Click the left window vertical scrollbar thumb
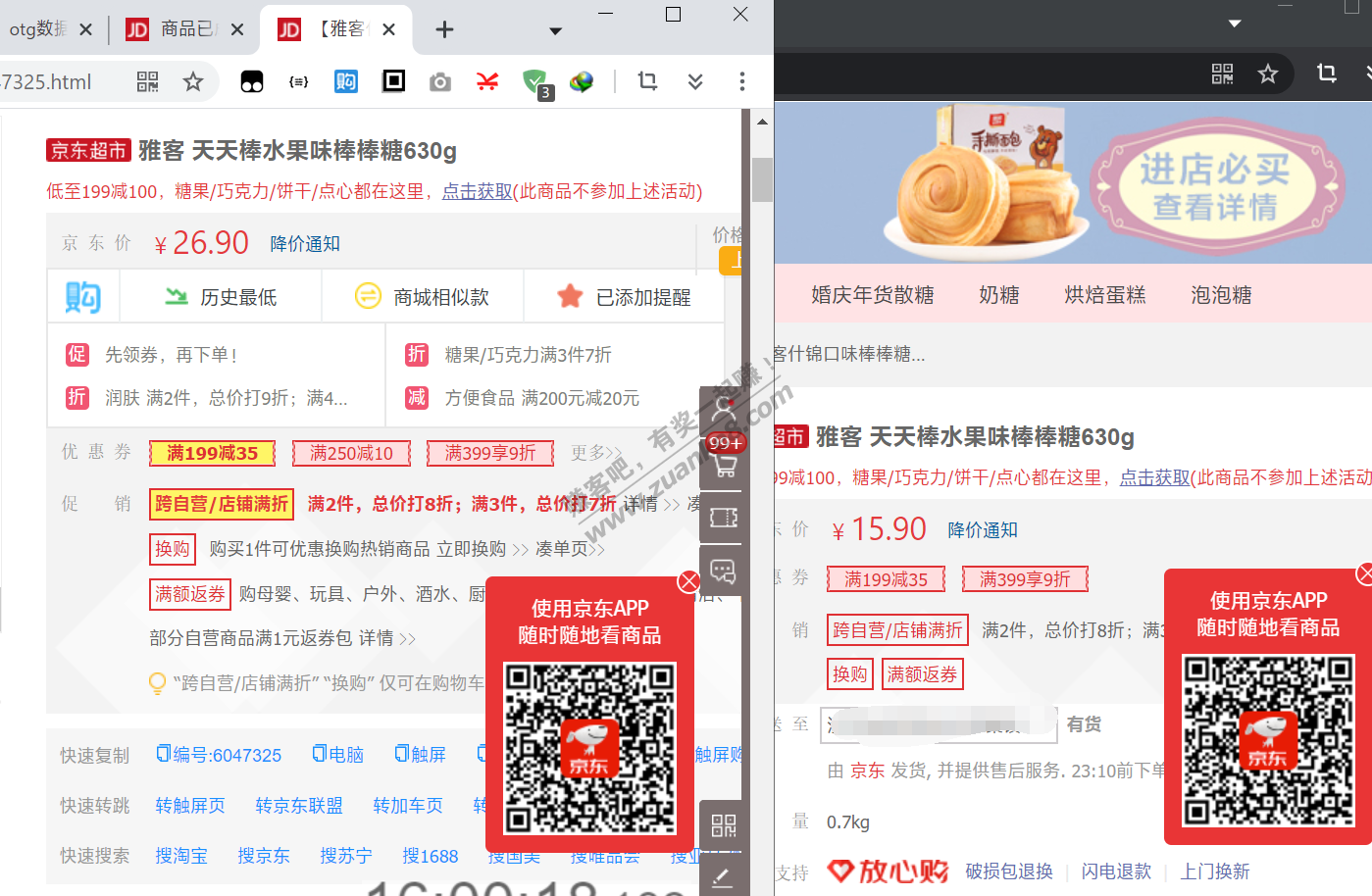Screen dimensions: 1372x896 coord(762,178)
